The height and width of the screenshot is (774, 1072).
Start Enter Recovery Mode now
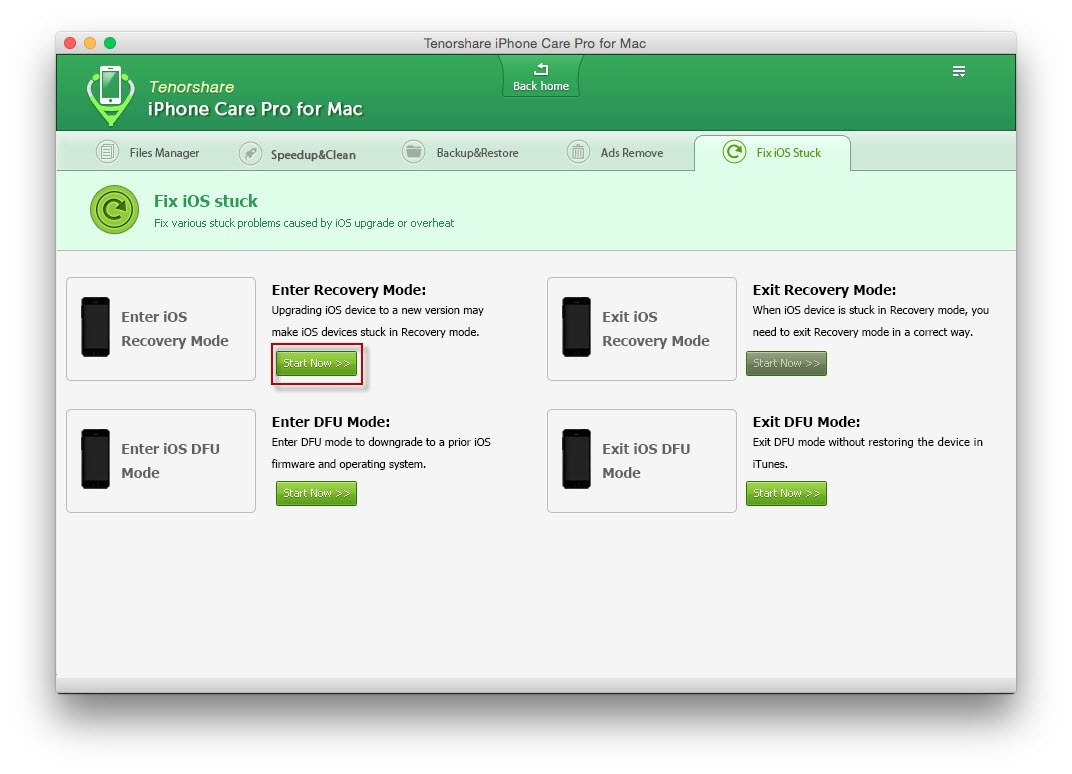[316, 363]
